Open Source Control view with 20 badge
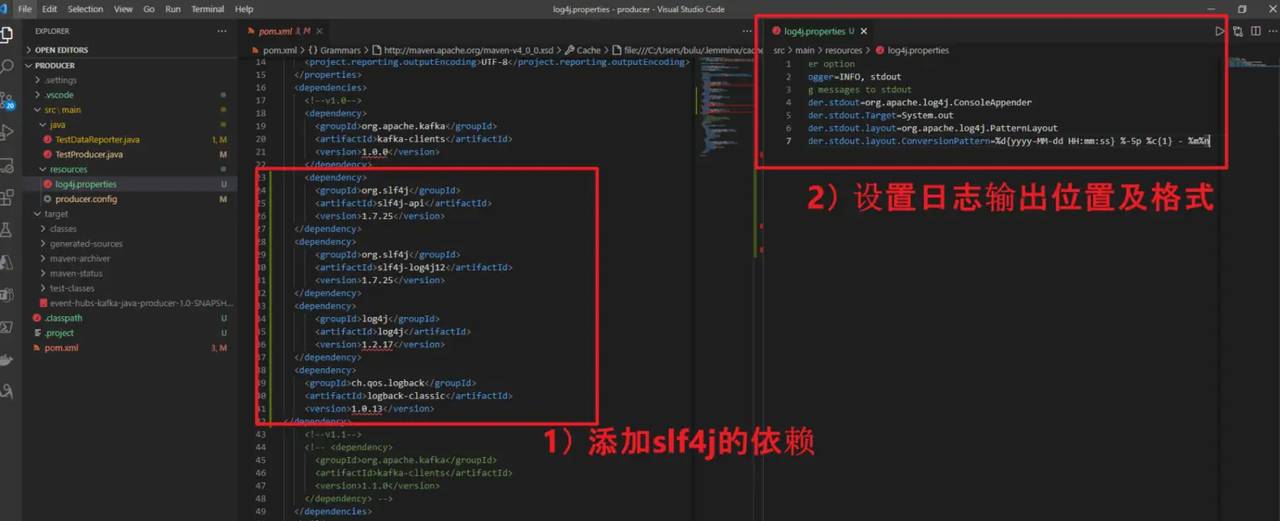The height and width of the screenshot is (521, 1280). point(7,99)
